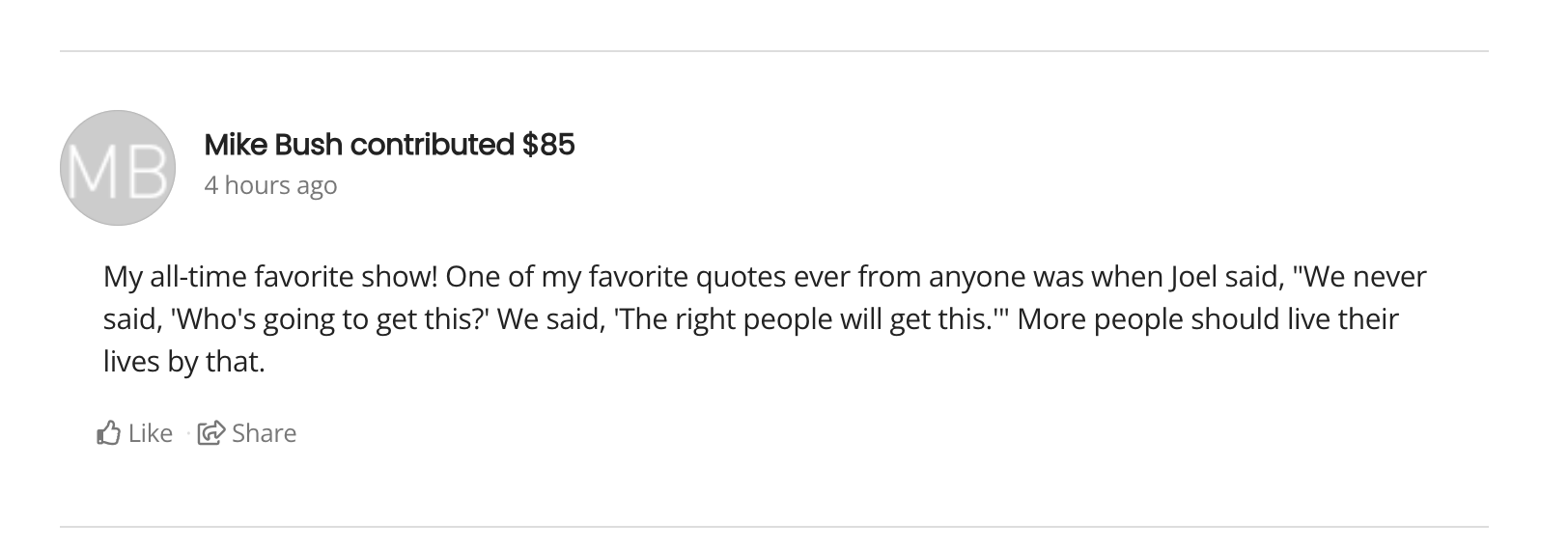This screenshot has width=1568, height=550.
Task: Click the dot separator between Like and Share
Action: pyautogui.click(x=185, y=434)
